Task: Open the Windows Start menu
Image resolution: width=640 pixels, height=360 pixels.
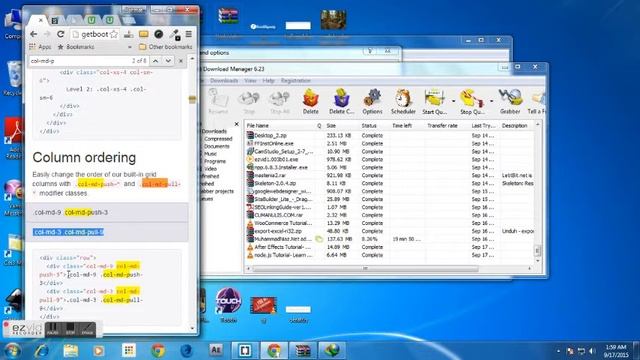Action: click(12, 350)
